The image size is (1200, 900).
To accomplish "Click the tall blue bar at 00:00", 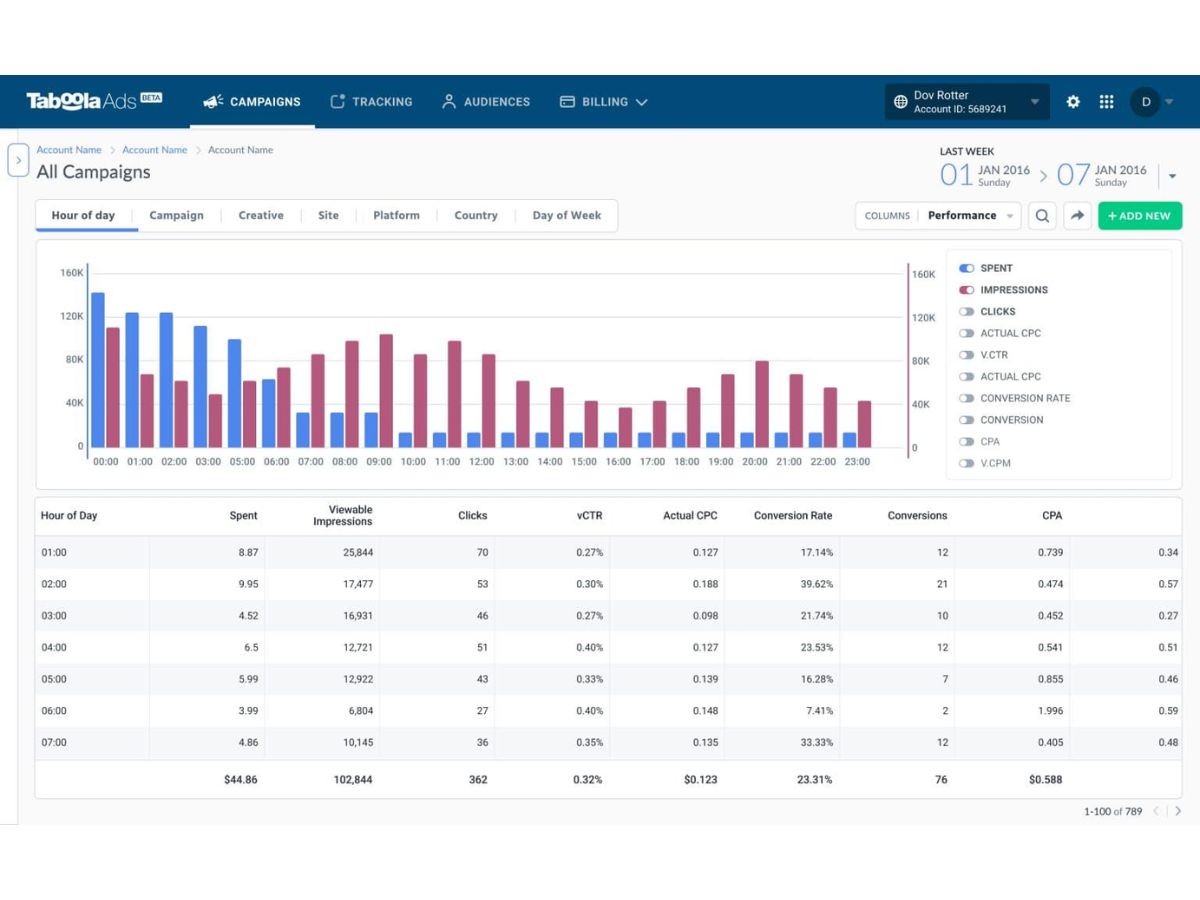I will coord(98,370).
